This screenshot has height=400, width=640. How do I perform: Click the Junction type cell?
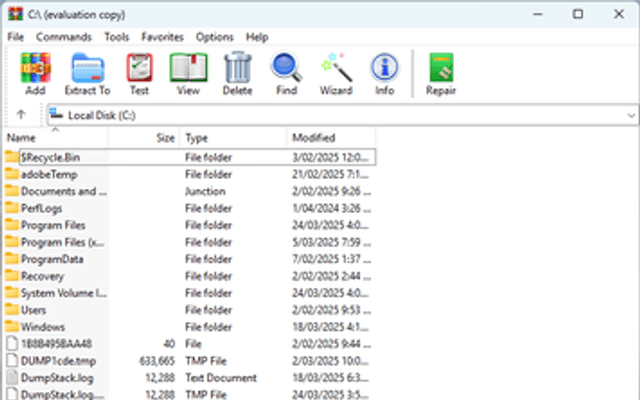[205, 191]
